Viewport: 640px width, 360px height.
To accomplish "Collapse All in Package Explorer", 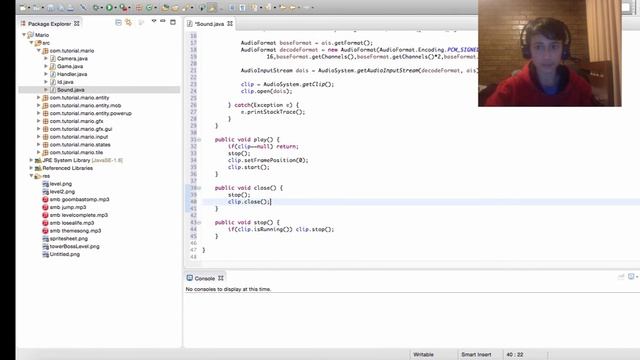I will [x=118, y=23].
